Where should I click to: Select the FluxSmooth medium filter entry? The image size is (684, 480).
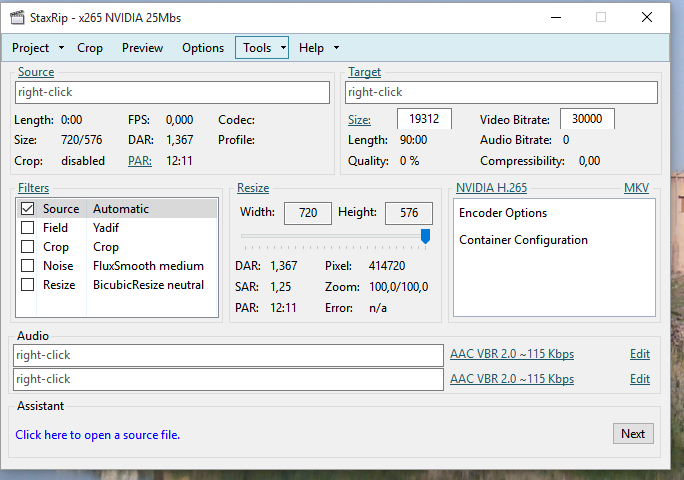pyautogui.click(x=148, y=266)
